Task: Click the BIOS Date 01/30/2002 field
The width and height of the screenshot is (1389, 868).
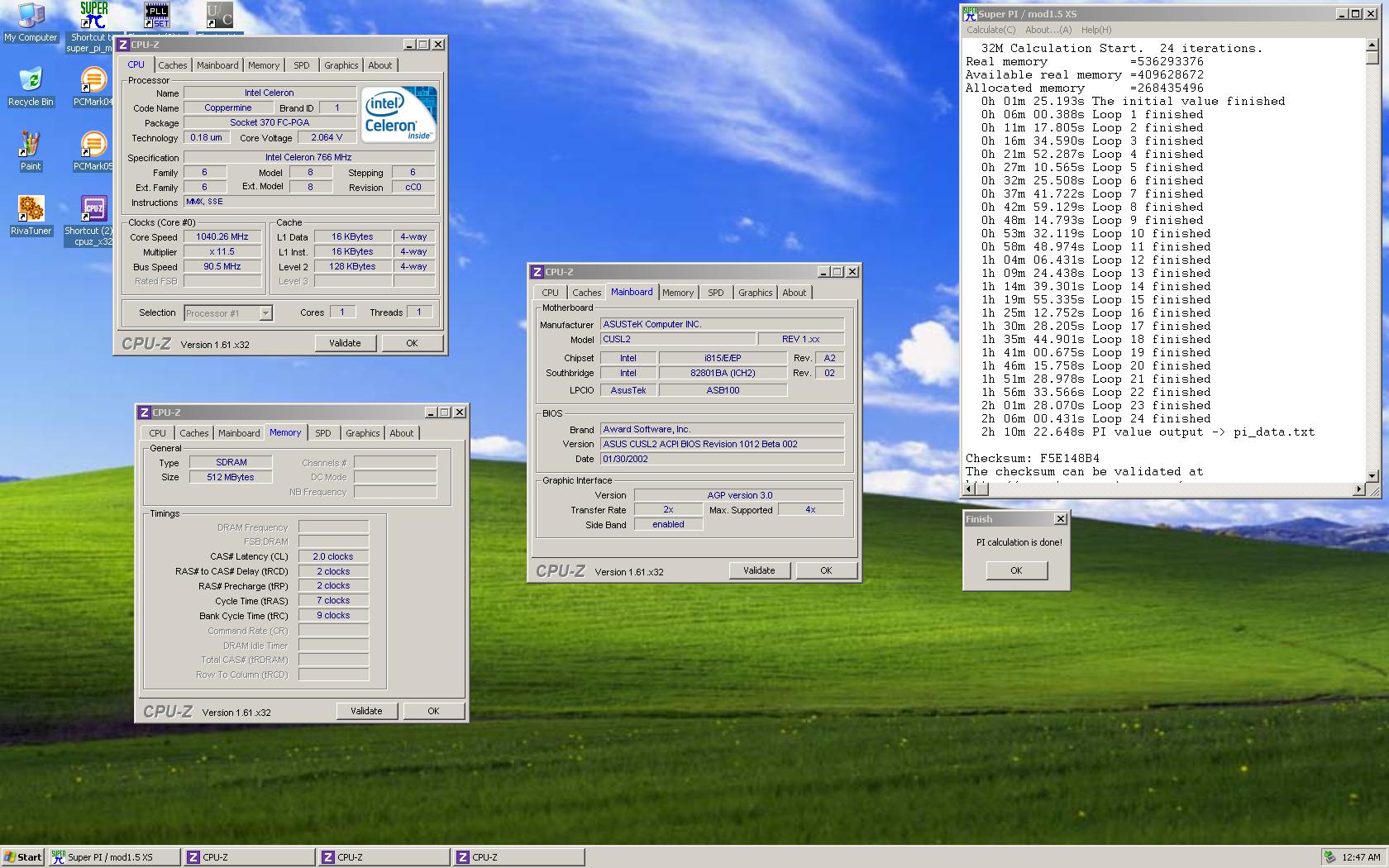Action: tap(722, 460)
